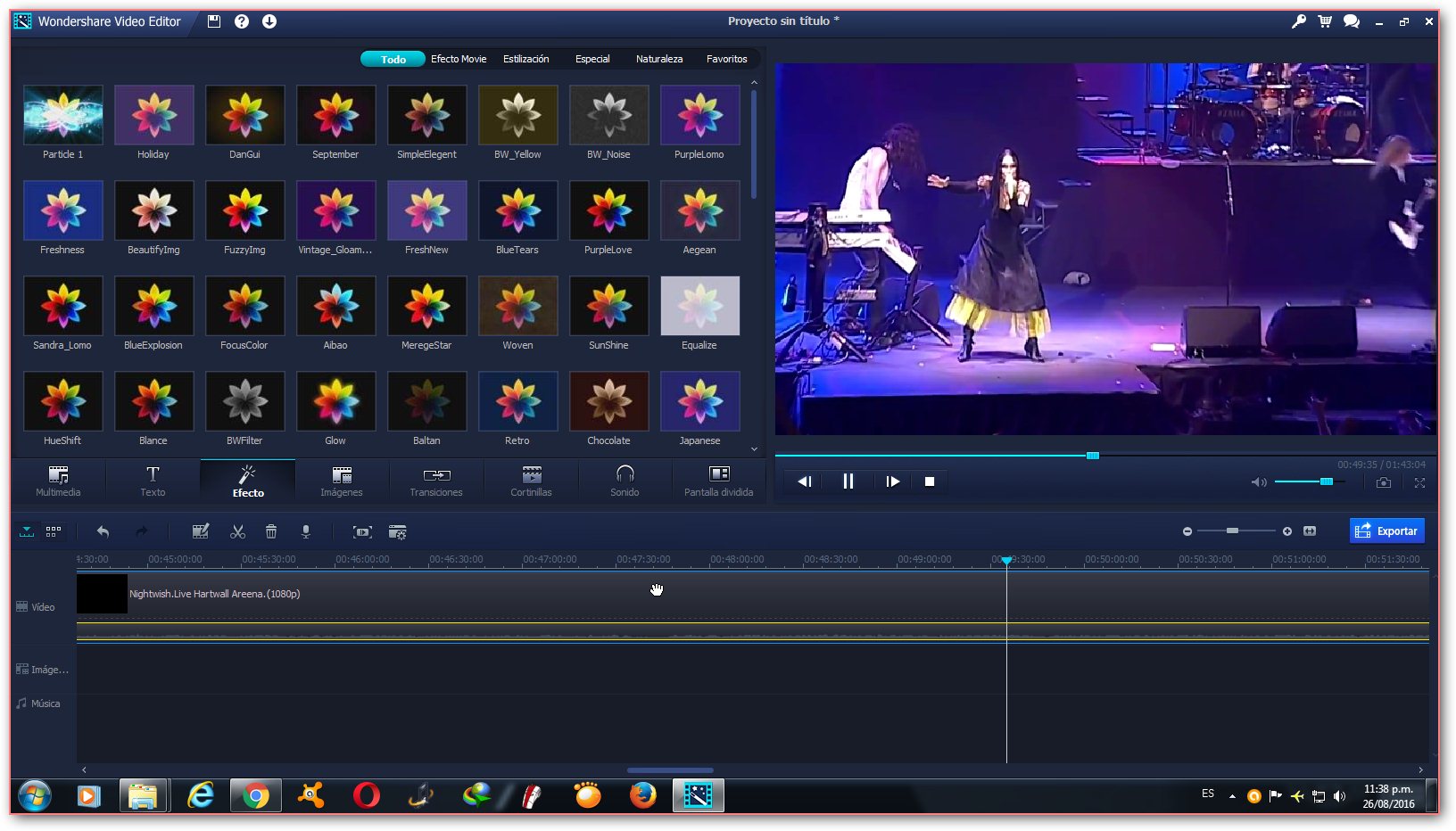This screenshot has width=1456, height=831.
Task: Pick the Equalize effect thumbnail
Action: pos(700,306)
